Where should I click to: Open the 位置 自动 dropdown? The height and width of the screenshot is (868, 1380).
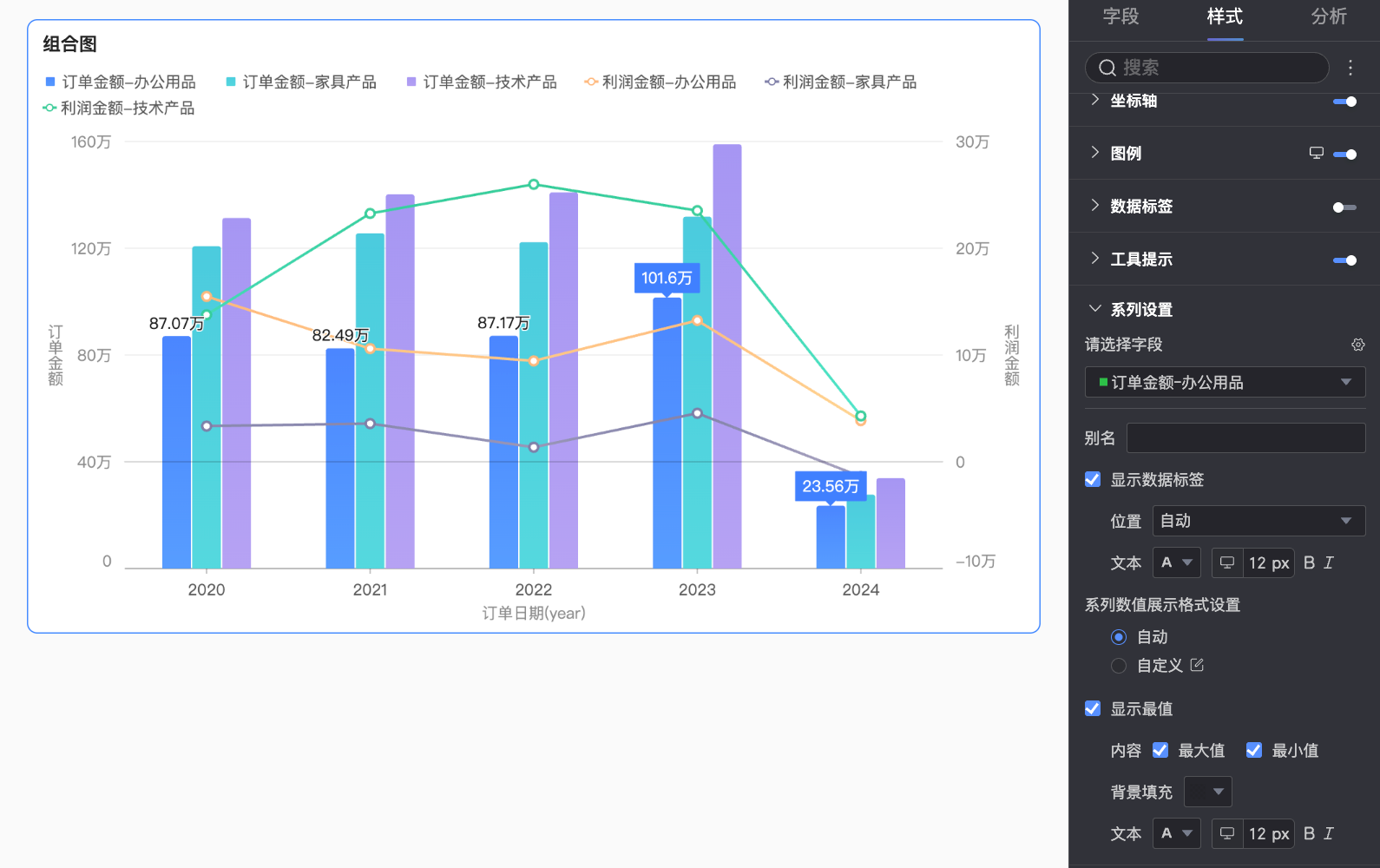[1258, 521]
